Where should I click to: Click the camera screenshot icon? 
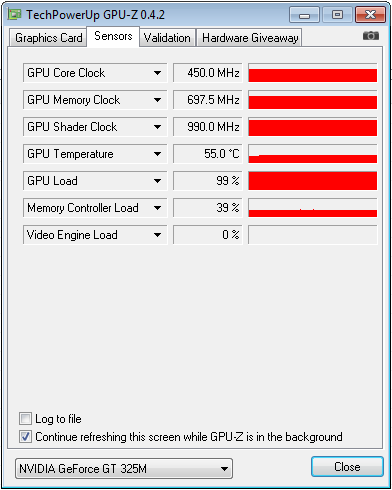click(371, 35)
